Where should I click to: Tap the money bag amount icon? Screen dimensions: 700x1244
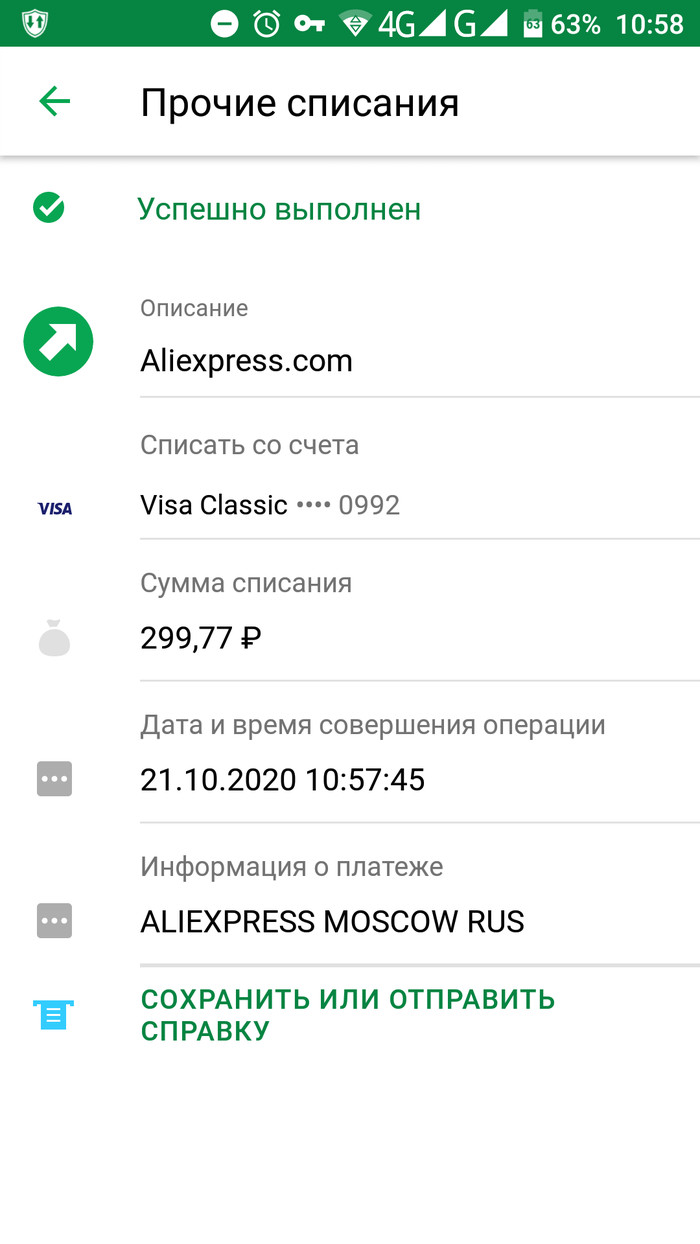click(x=54, y=638)
